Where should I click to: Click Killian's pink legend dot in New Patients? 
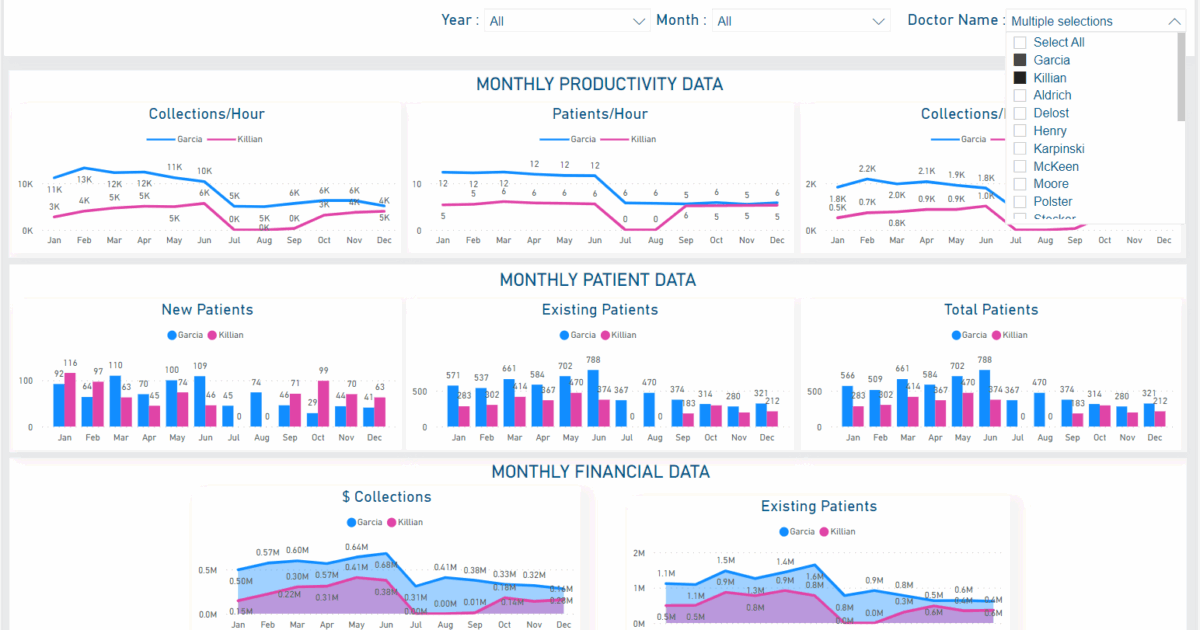coord(212,335)
